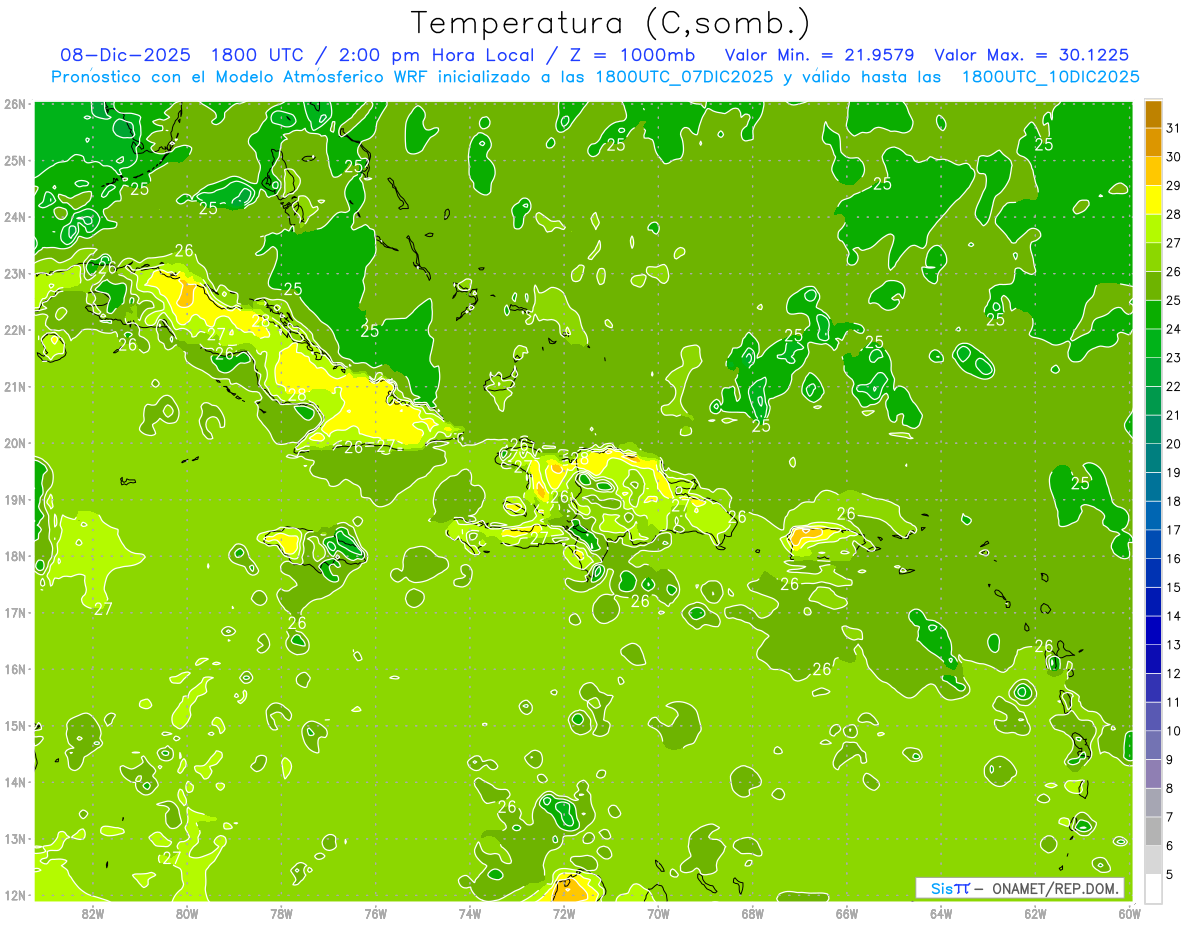
Task: Click the 60W longitude axis label
Action: click(x=1129, y=913)
